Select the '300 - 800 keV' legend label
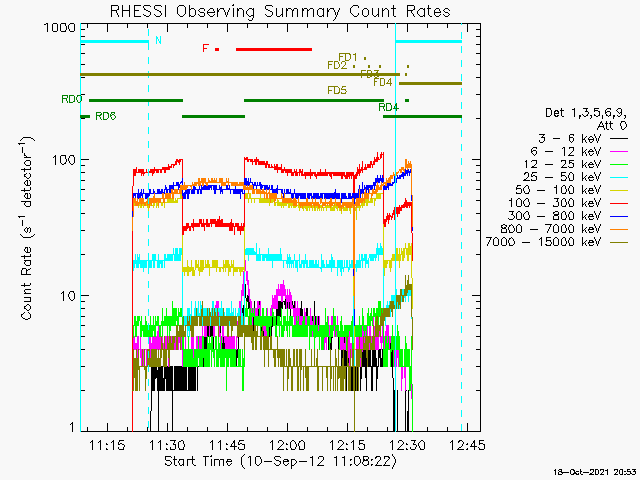Viewport: 640px width, 480px height. coord(555,216)
